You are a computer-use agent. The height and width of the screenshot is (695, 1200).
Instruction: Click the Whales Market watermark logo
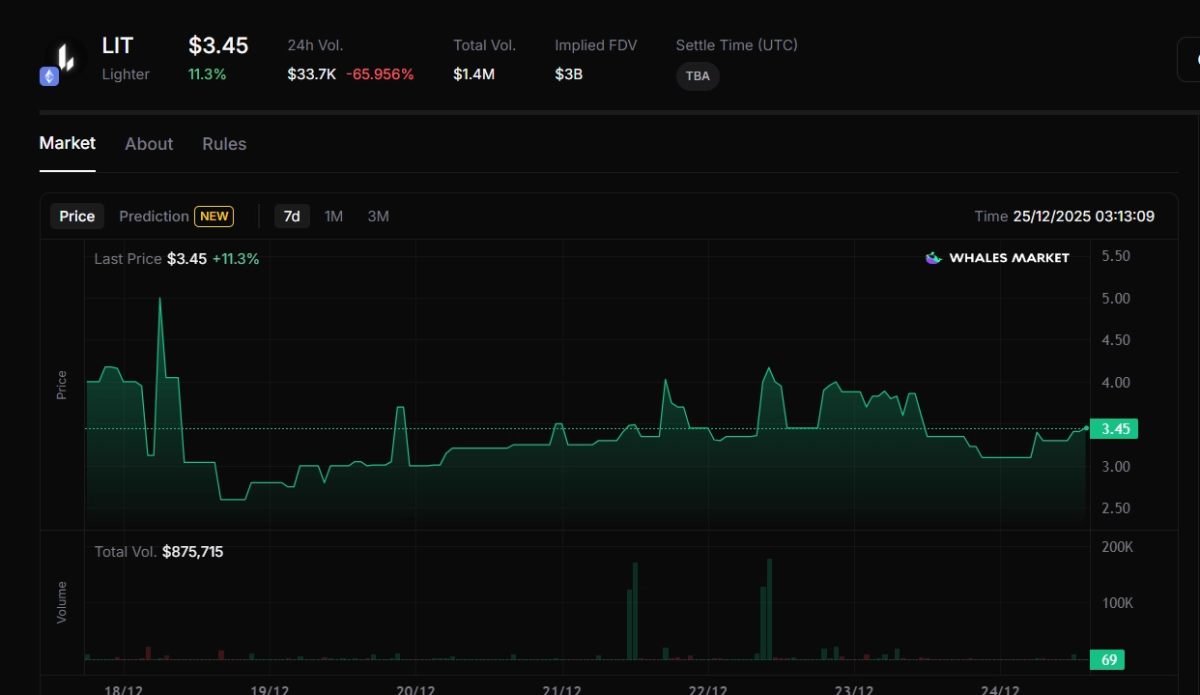[997, 258]
